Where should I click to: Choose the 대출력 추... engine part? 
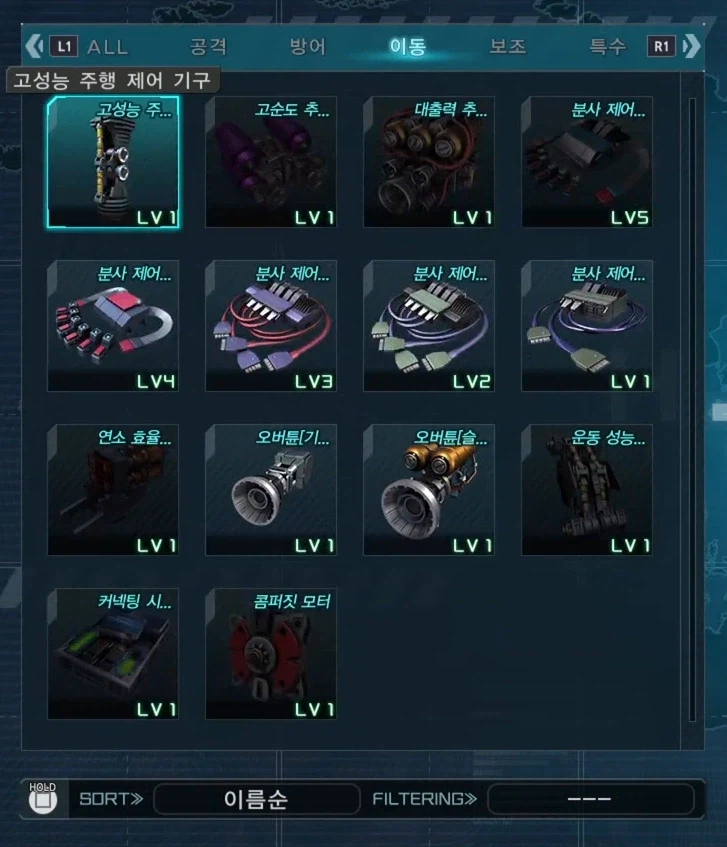[x=429, y=162]
